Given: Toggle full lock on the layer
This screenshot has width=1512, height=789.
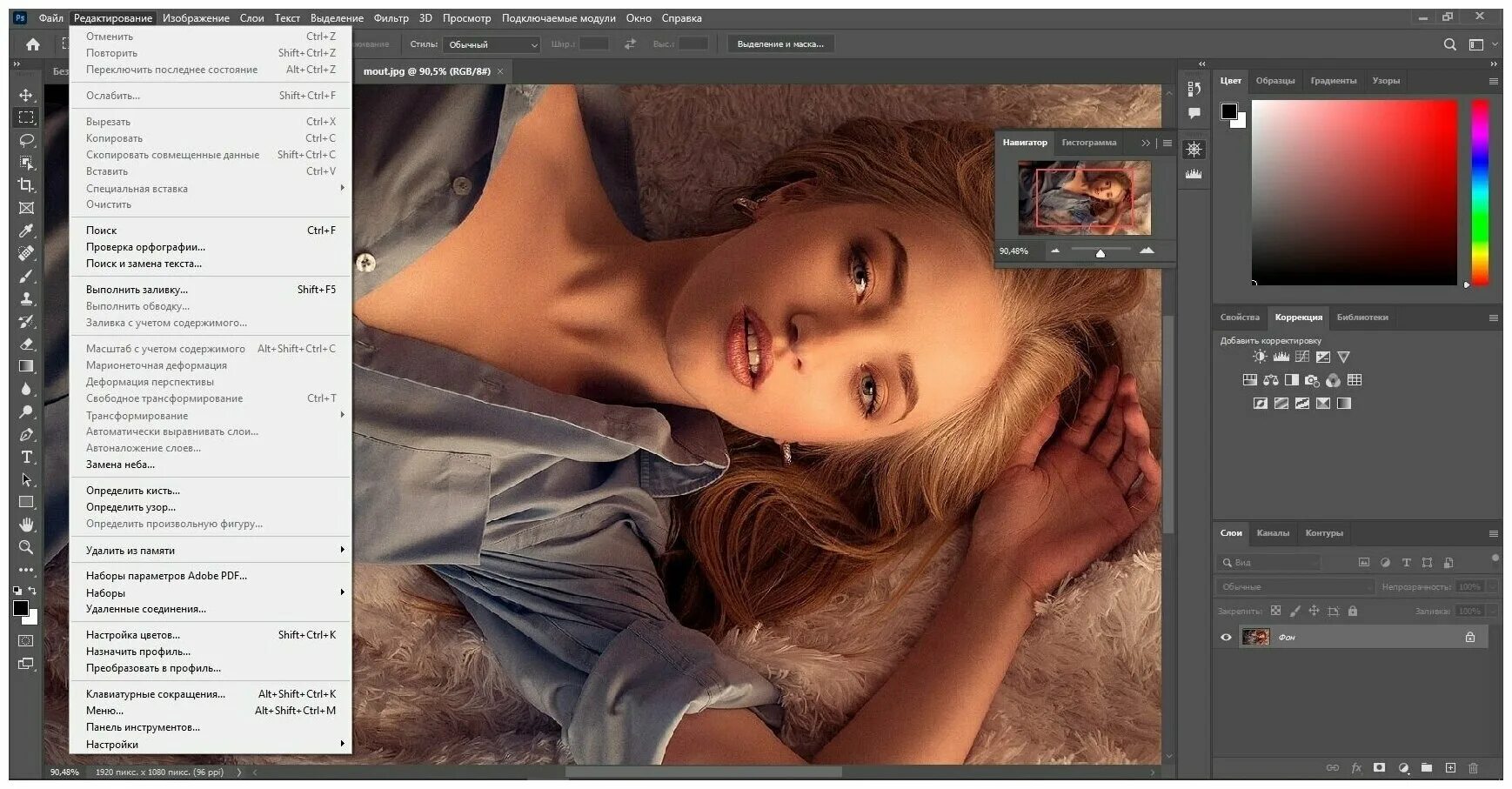Looking at the screenshot, I should click(x=1352, y=612).
